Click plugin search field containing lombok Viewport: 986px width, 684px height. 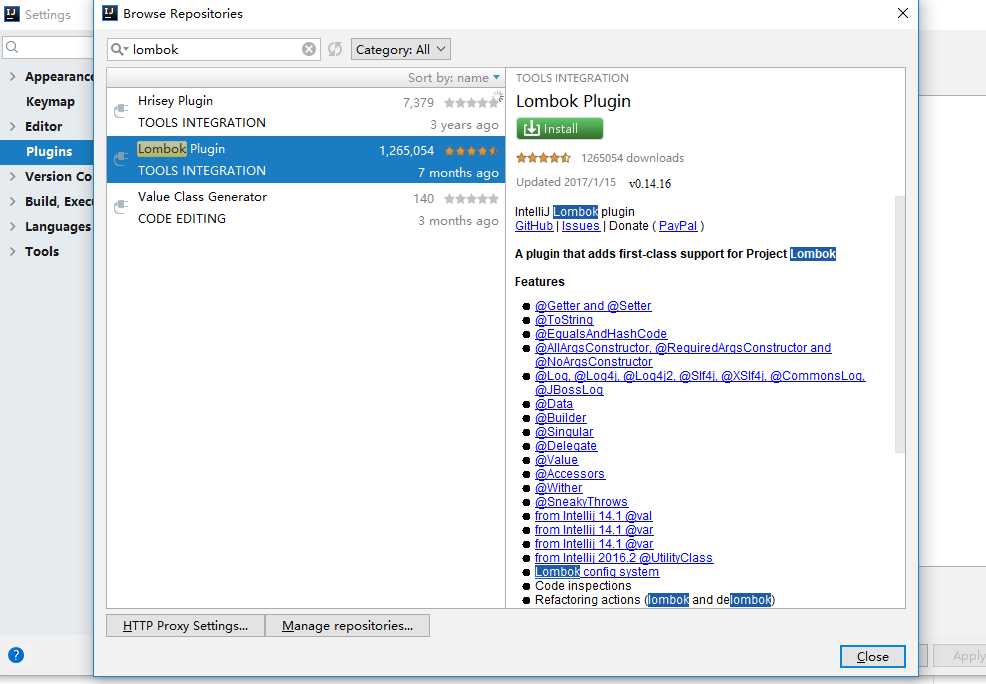(214, 49)
